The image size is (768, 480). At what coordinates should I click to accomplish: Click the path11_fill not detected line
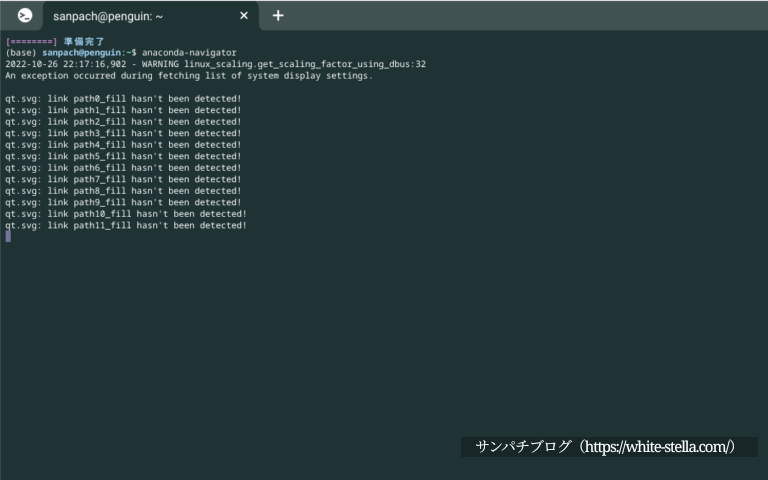(x=126, y=225)
